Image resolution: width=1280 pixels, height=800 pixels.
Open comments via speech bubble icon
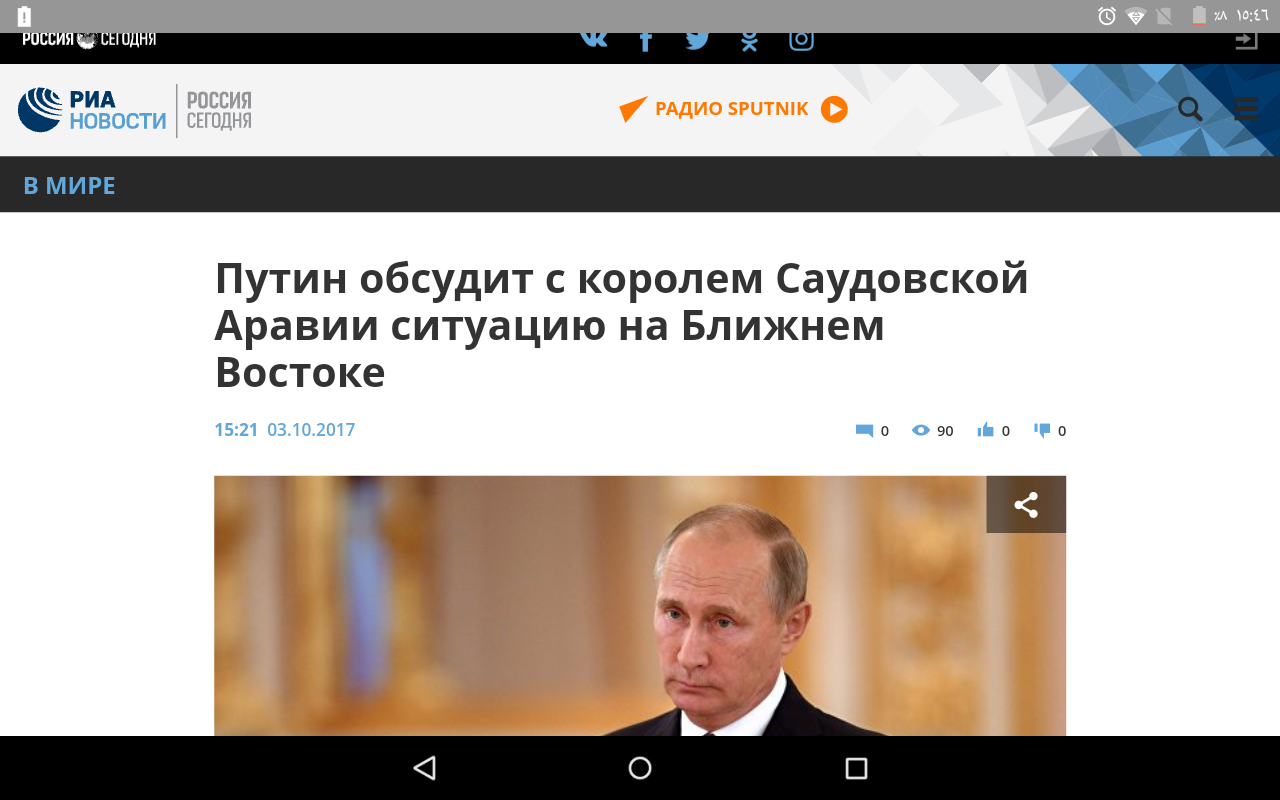coord(864,431)
